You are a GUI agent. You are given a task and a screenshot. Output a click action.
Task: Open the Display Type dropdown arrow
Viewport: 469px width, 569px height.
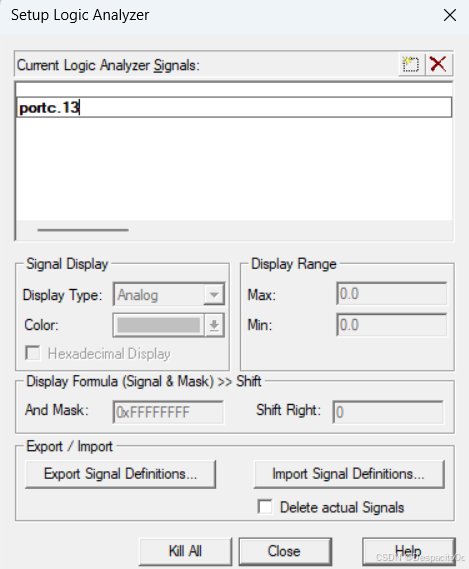click(x=214, y=295)
